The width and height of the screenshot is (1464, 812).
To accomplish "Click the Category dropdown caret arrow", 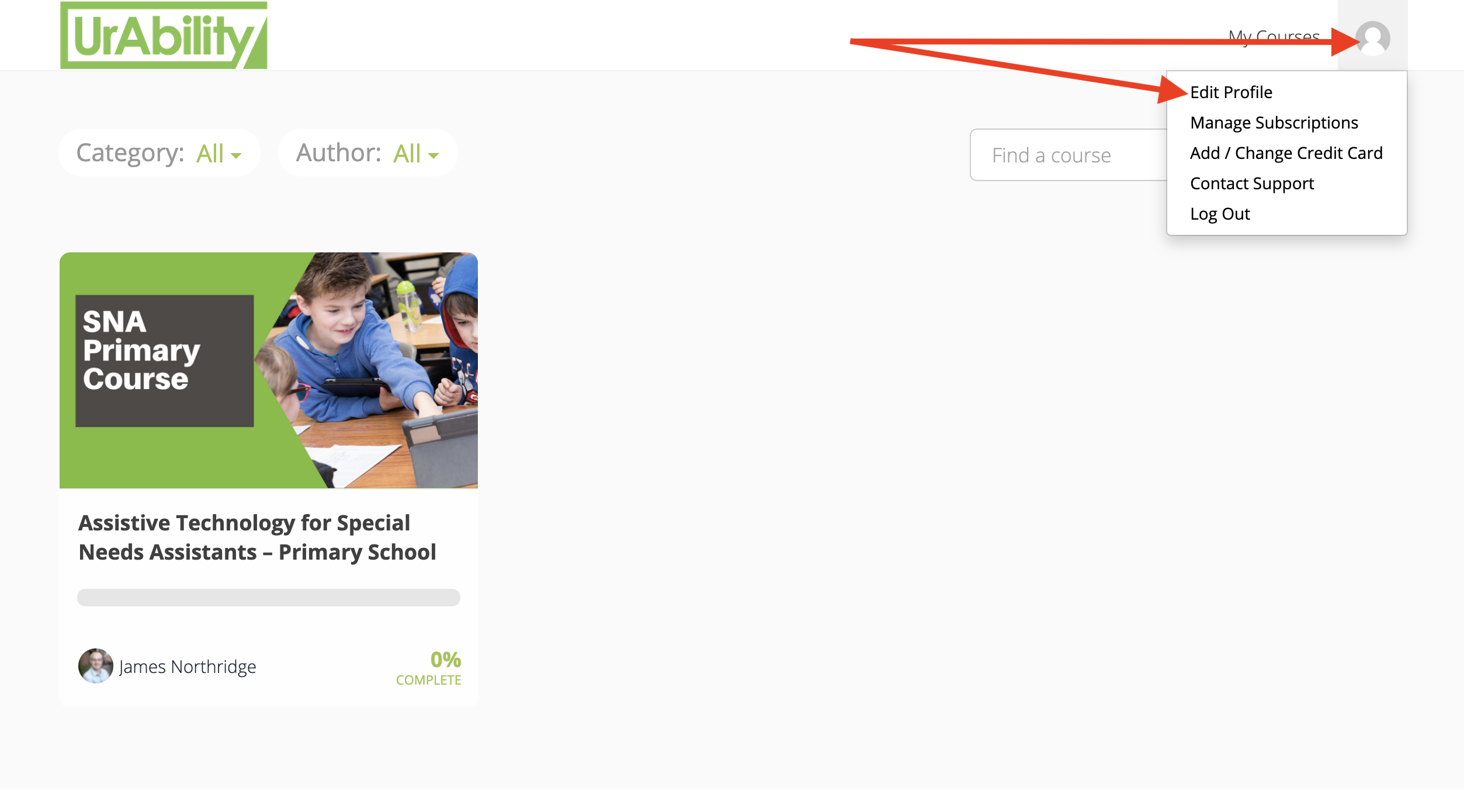I will 236,156.
